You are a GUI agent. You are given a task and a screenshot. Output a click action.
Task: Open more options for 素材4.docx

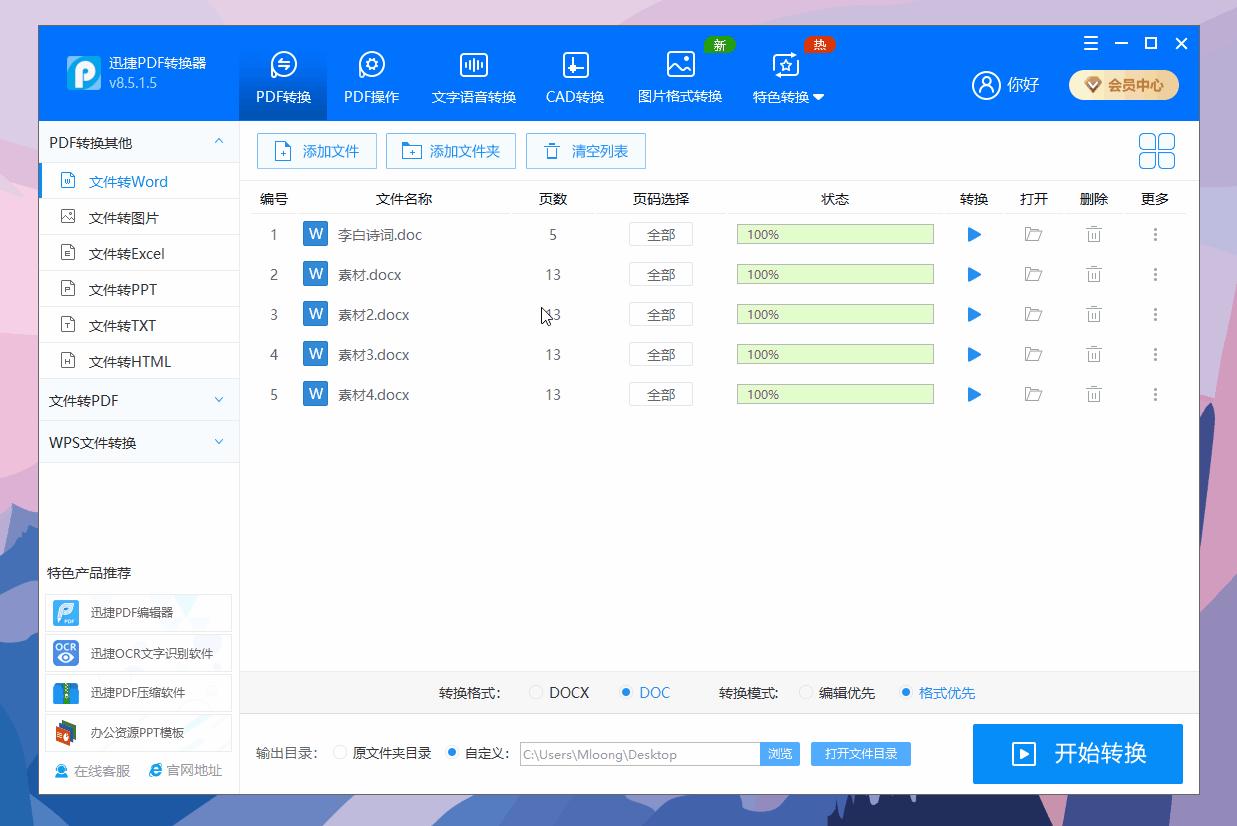click(1155, 394)
